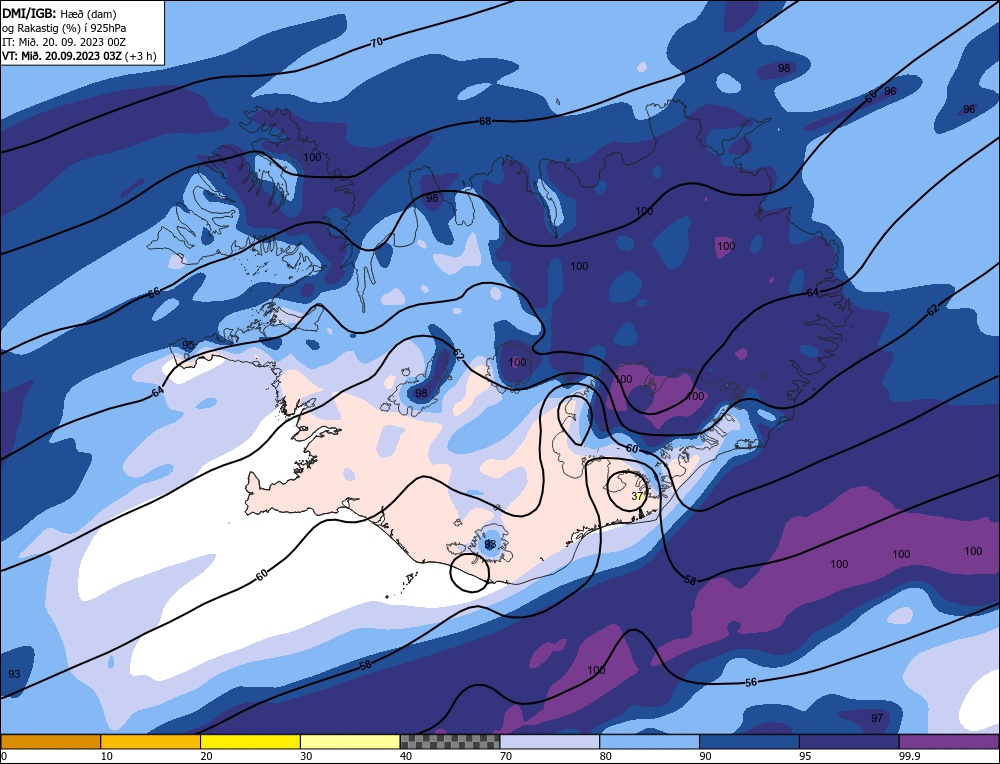Click the 'VT: Mið. 20.09.2023 03Z (+3 h)' line
The width and height of the screenshot is (1000, 764).
coord(79,55)
